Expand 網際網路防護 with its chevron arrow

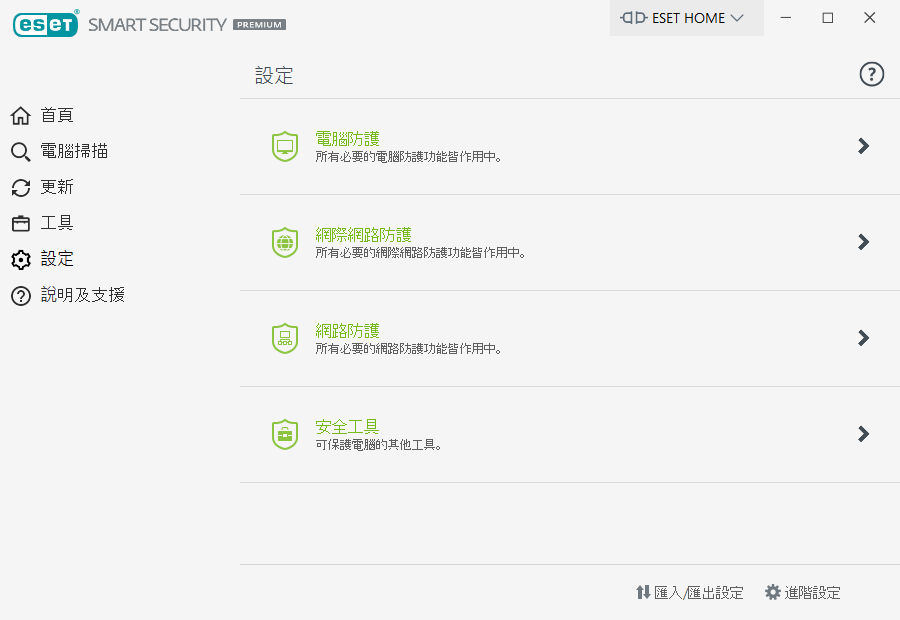pyautogui.click(x=864, y=242)
